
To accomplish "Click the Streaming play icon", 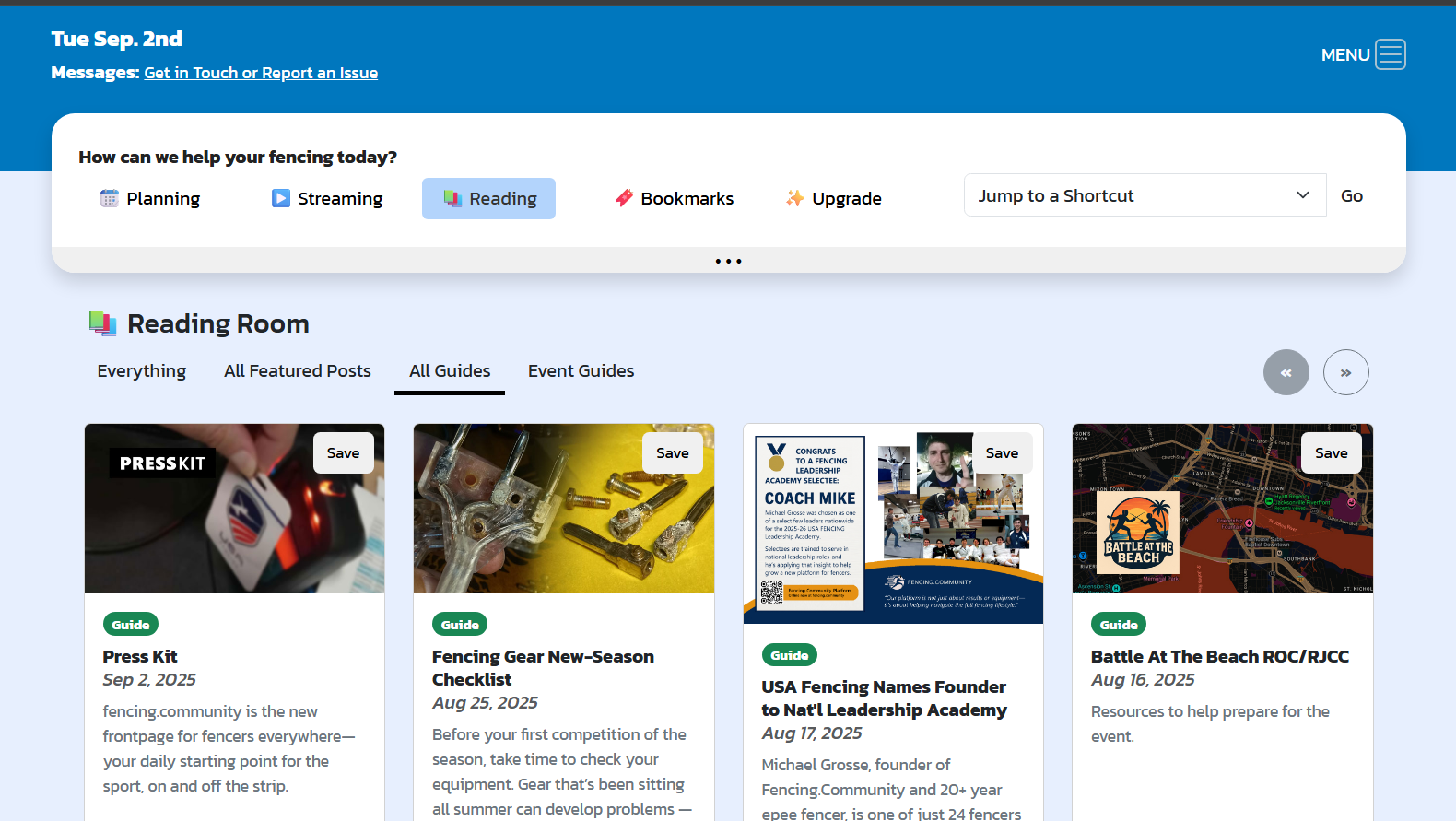I will (x=281, y=198).
